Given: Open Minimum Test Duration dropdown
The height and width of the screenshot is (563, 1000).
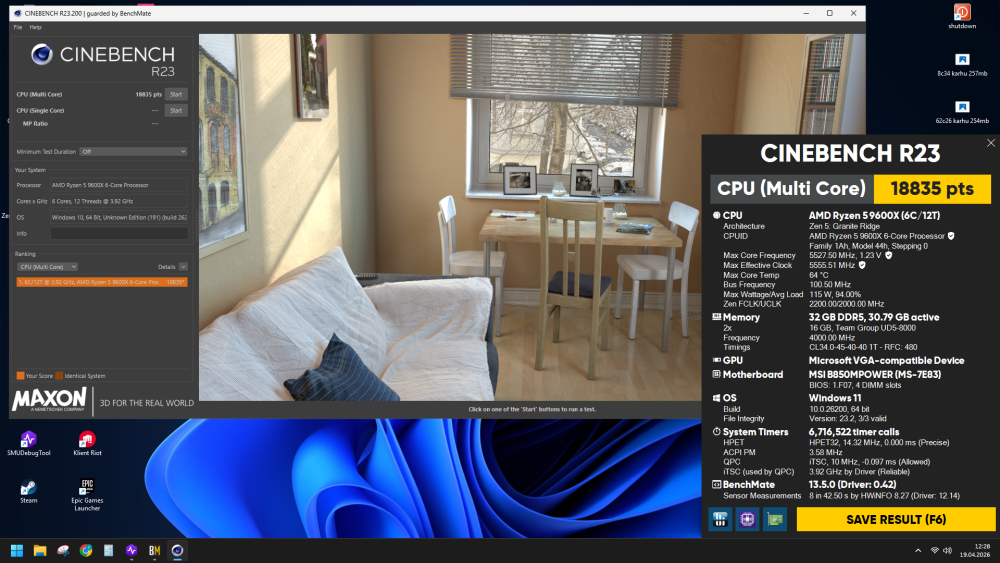Looking at the screenshot, I should [x=133, y=152].
